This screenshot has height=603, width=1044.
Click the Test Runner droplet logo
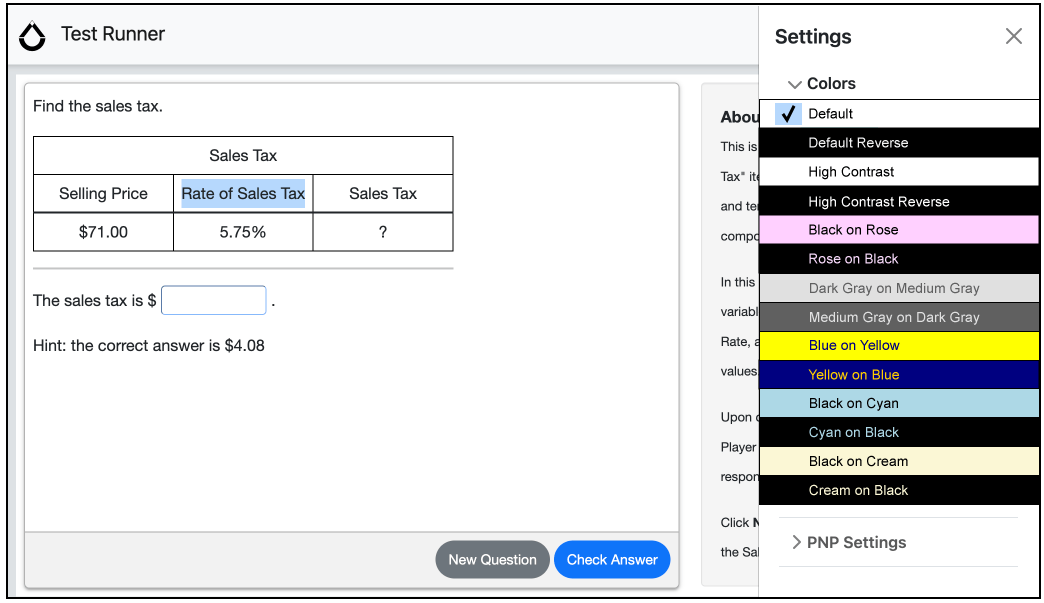pos(33,36)
